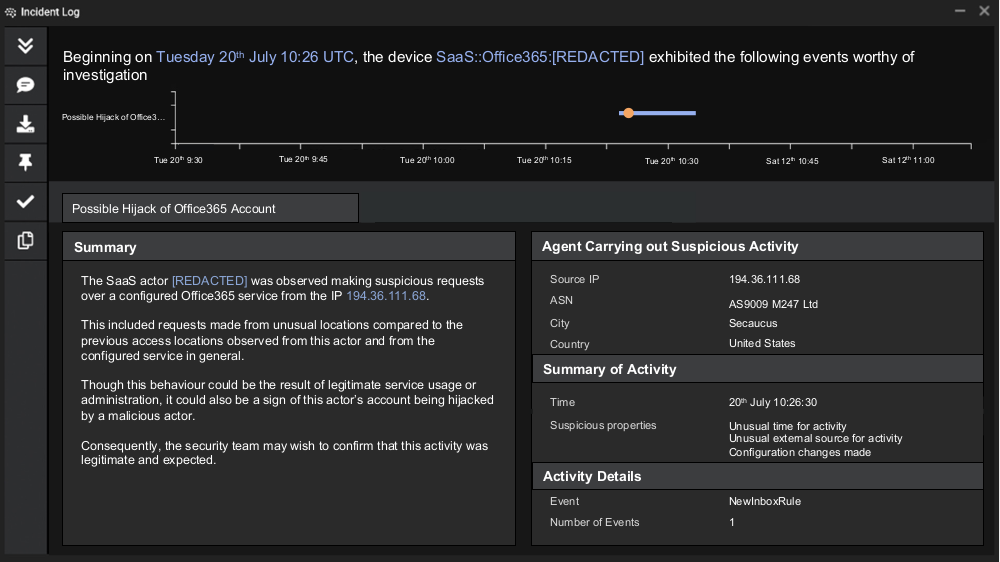Click the Summary panel header

tap(289, 247)
